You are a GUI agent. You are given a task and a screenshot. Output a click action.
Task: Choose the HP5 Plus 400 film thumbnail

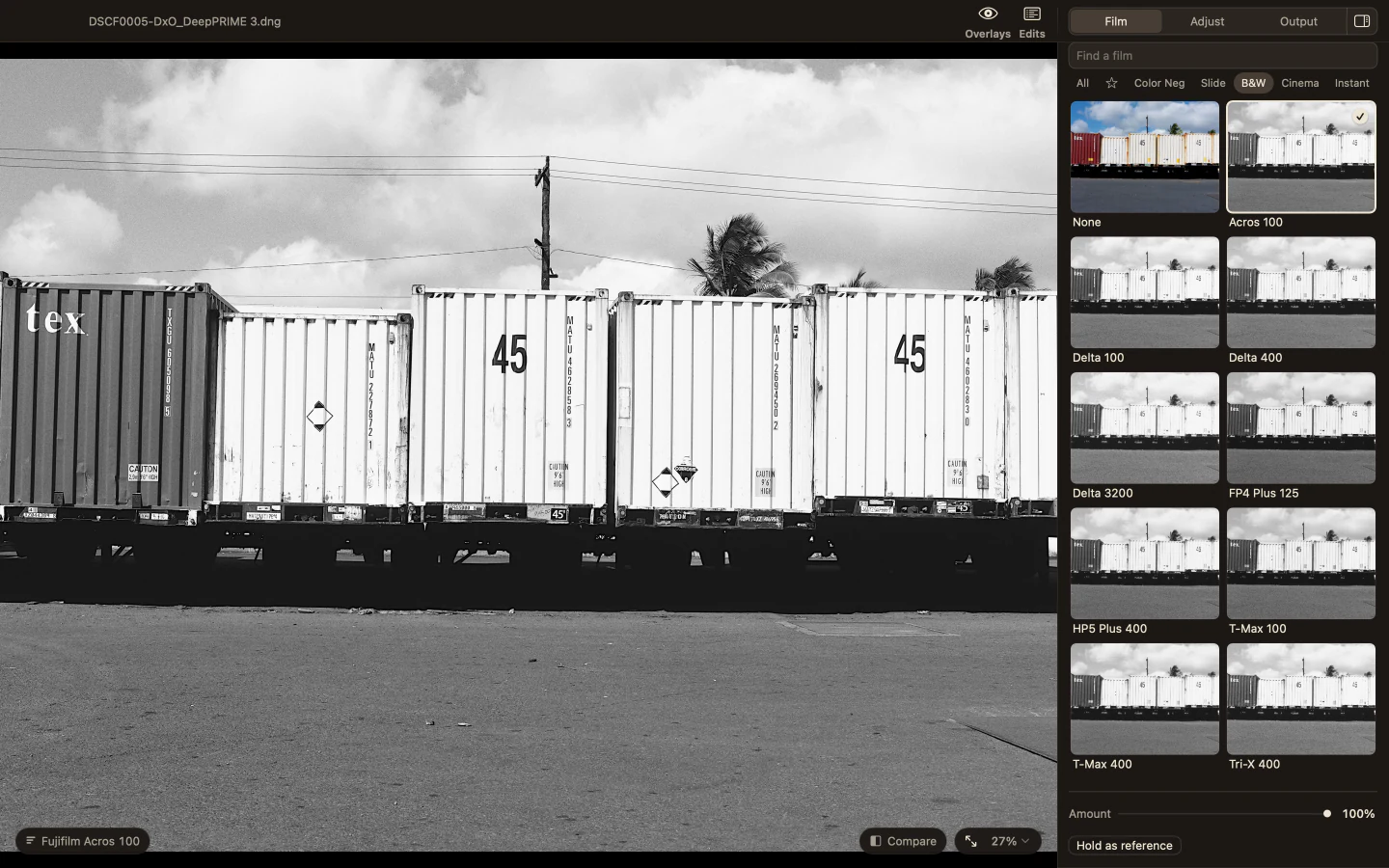[x=1145, y=563]
